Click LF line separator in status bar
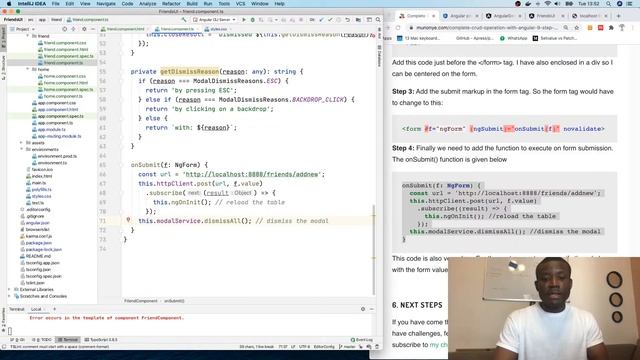Viewport: 640px width, 360px height. pos(293,347)
